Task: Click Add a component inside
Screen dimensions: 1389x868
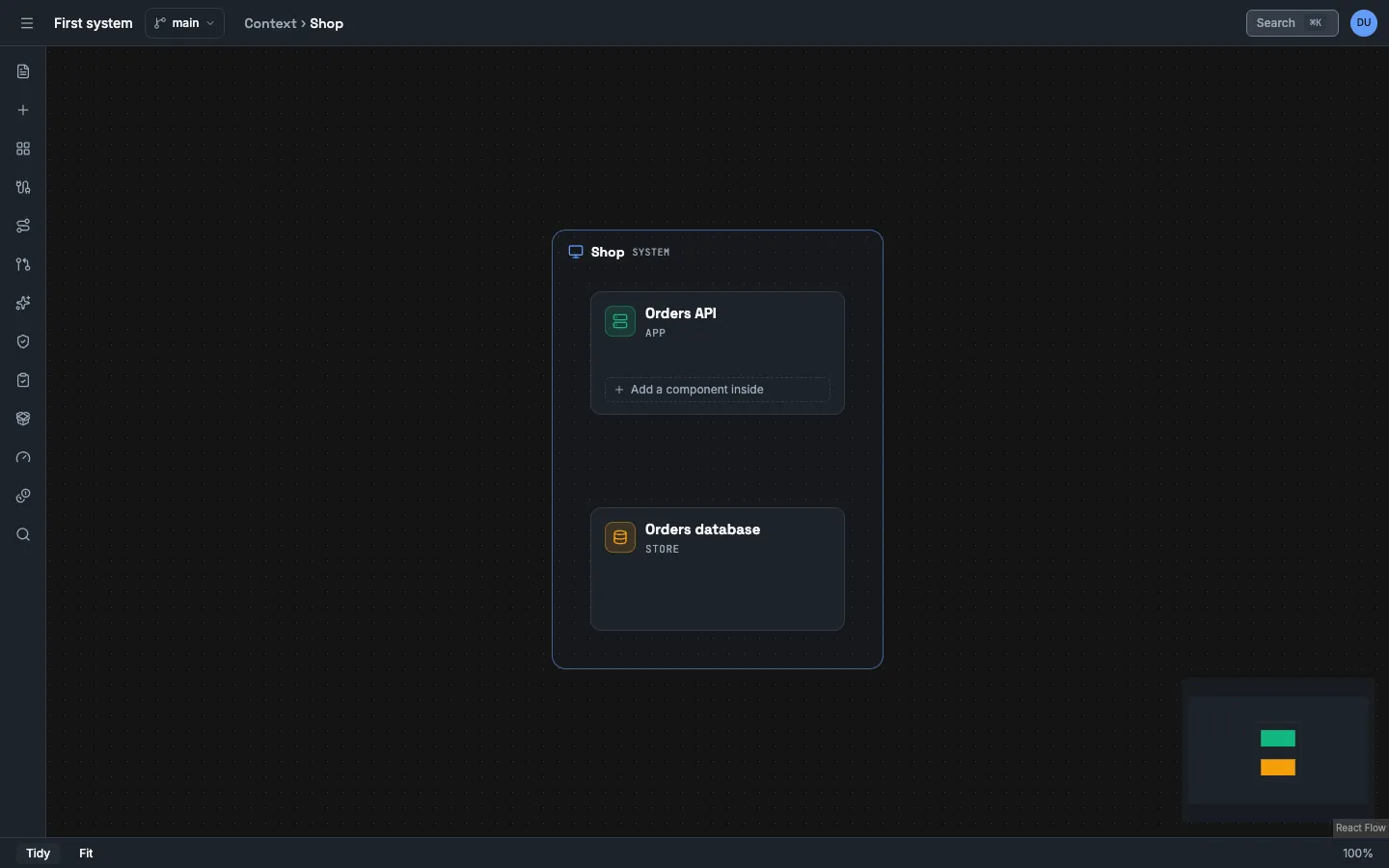Action: [718, 390]
